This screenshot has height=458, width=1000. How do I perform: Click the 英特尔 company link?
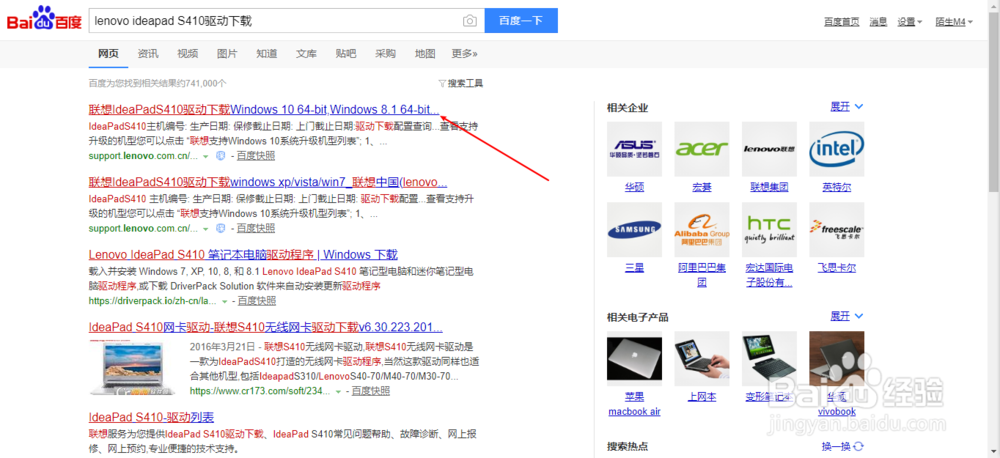(x=837, y=188)
